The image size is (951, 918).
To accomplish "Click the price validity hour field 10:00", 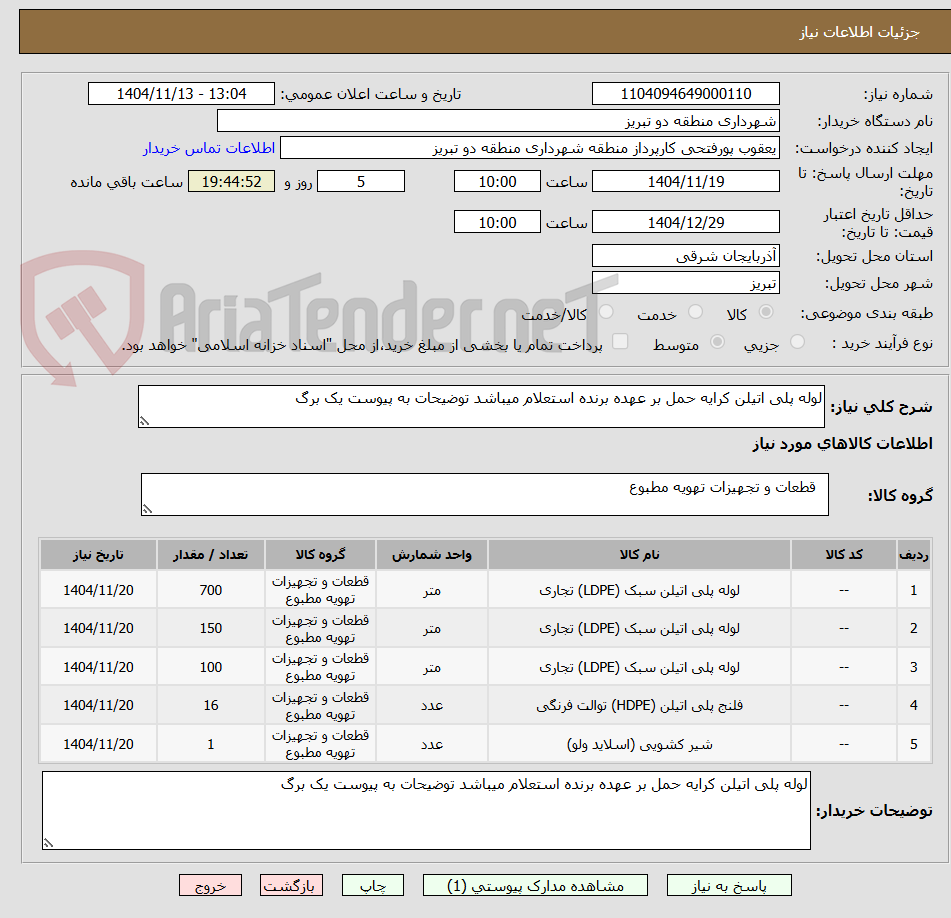I will pos(497,222).
